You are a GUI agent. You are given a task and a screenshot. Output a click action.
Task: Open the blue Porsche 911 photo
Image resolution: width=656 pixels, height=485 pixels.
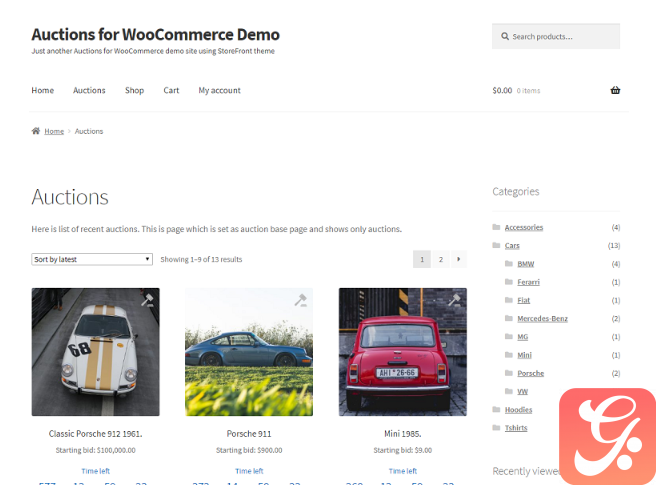(249, 352)
